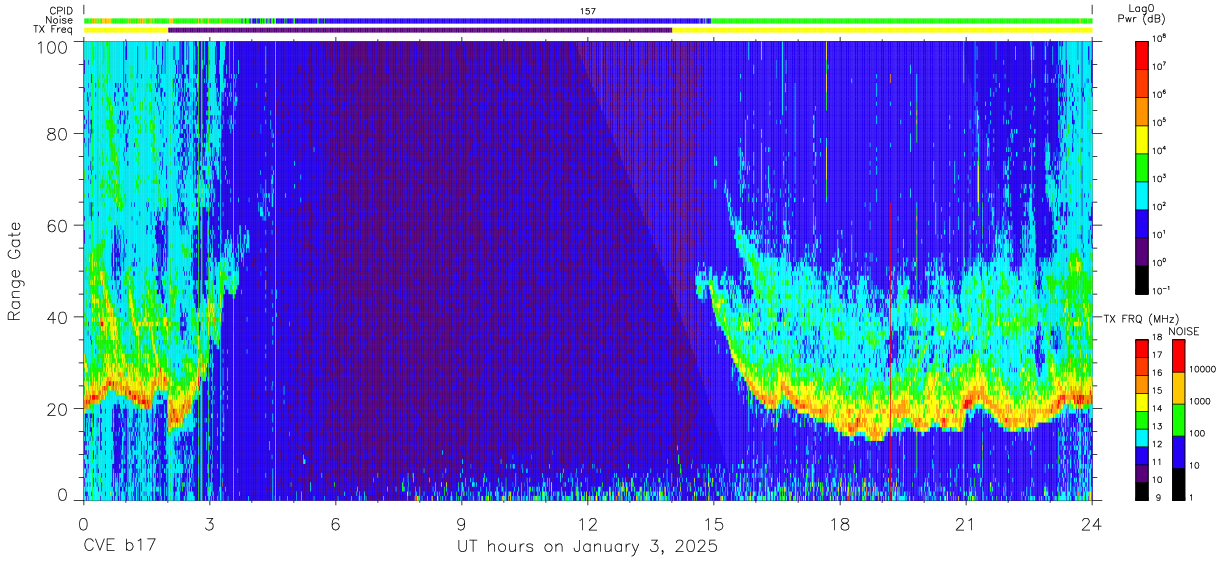Click the red segment of Lag0 power colorbar
This screenshot has width=1228, height=567.
tap(1142, 53)
